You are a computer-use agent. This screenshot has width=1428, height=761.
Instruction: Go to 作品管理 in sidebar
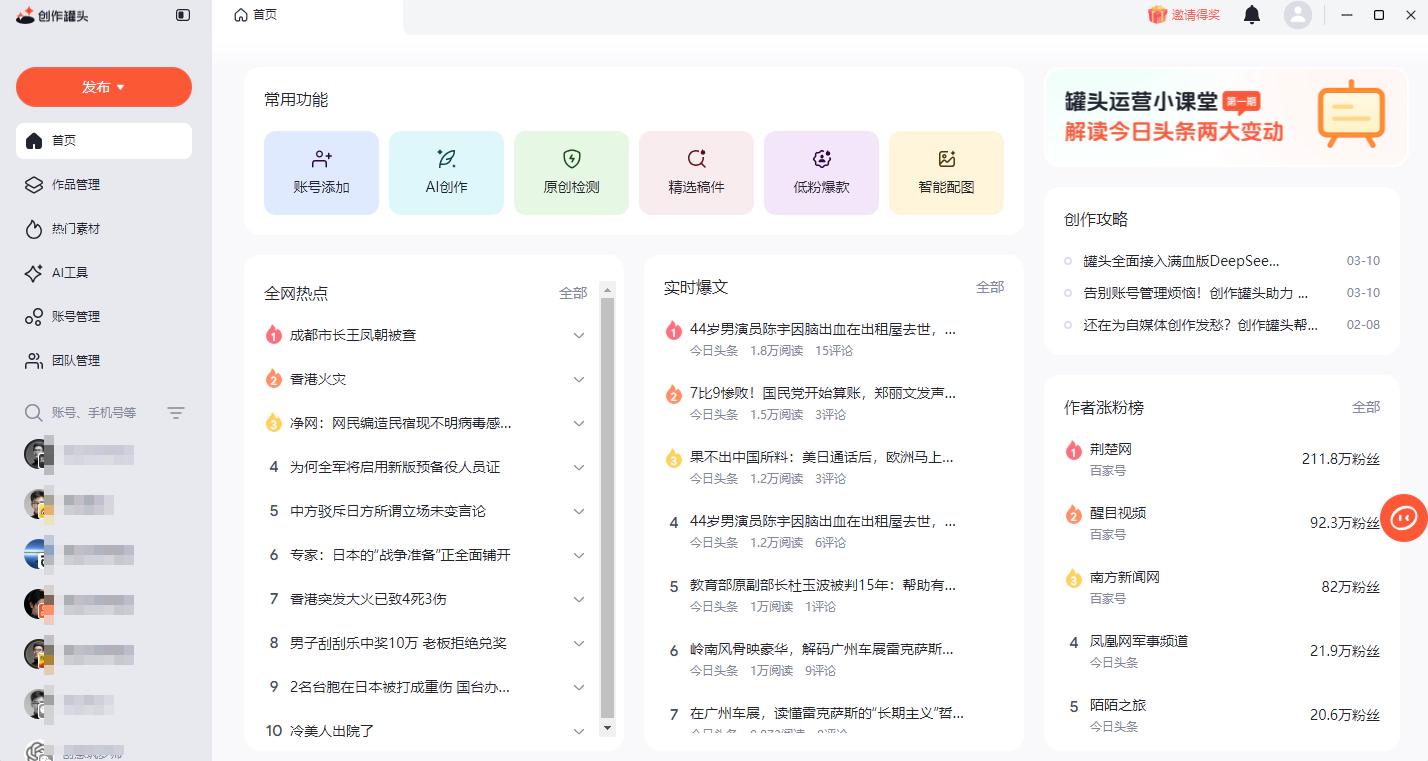pos(76,185)
